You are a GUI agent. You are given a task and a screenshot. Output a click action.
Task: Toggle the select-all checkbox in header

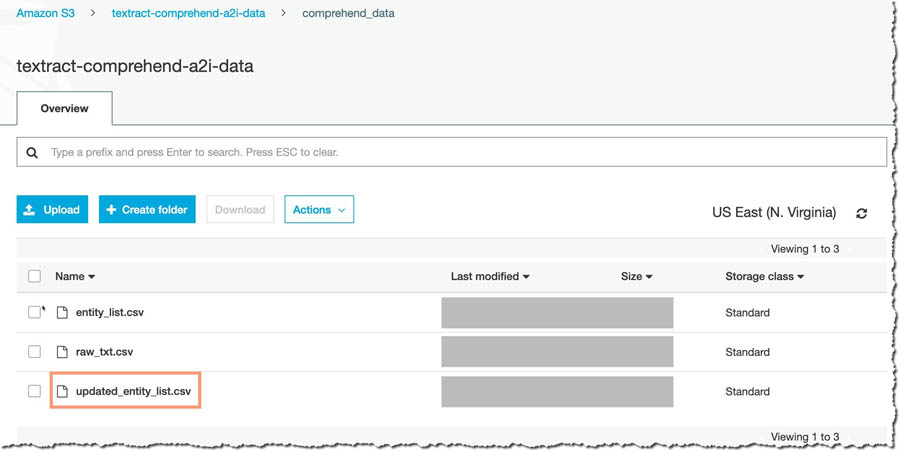click(34, 277)
